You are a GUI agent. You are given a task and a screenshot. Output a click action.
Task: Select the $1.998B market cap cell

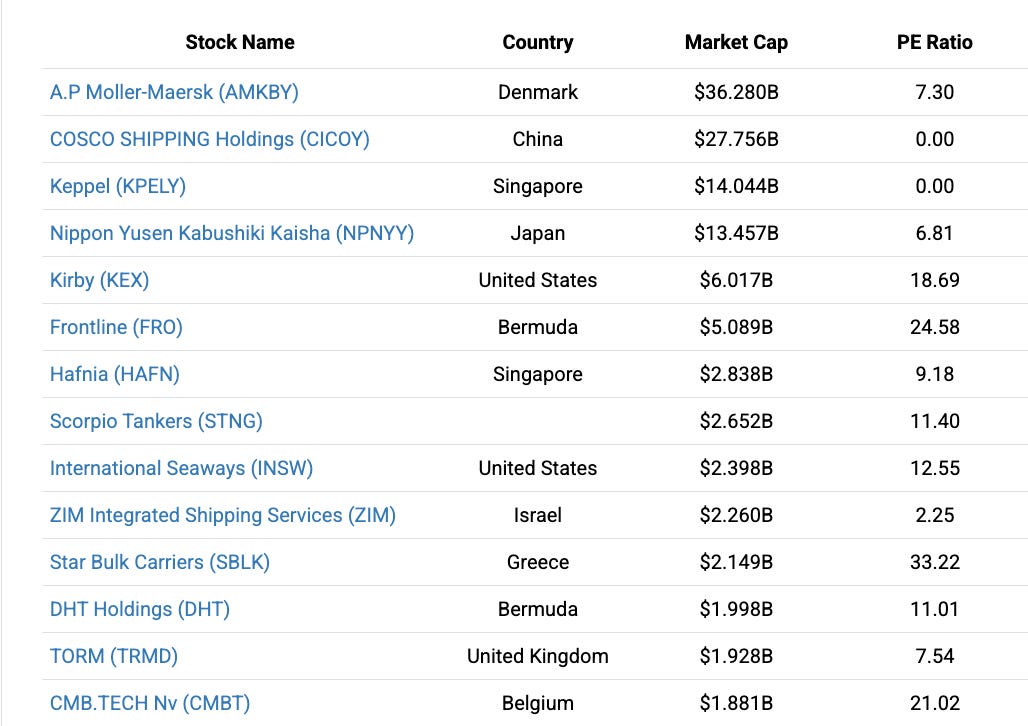tap(736, 609)
